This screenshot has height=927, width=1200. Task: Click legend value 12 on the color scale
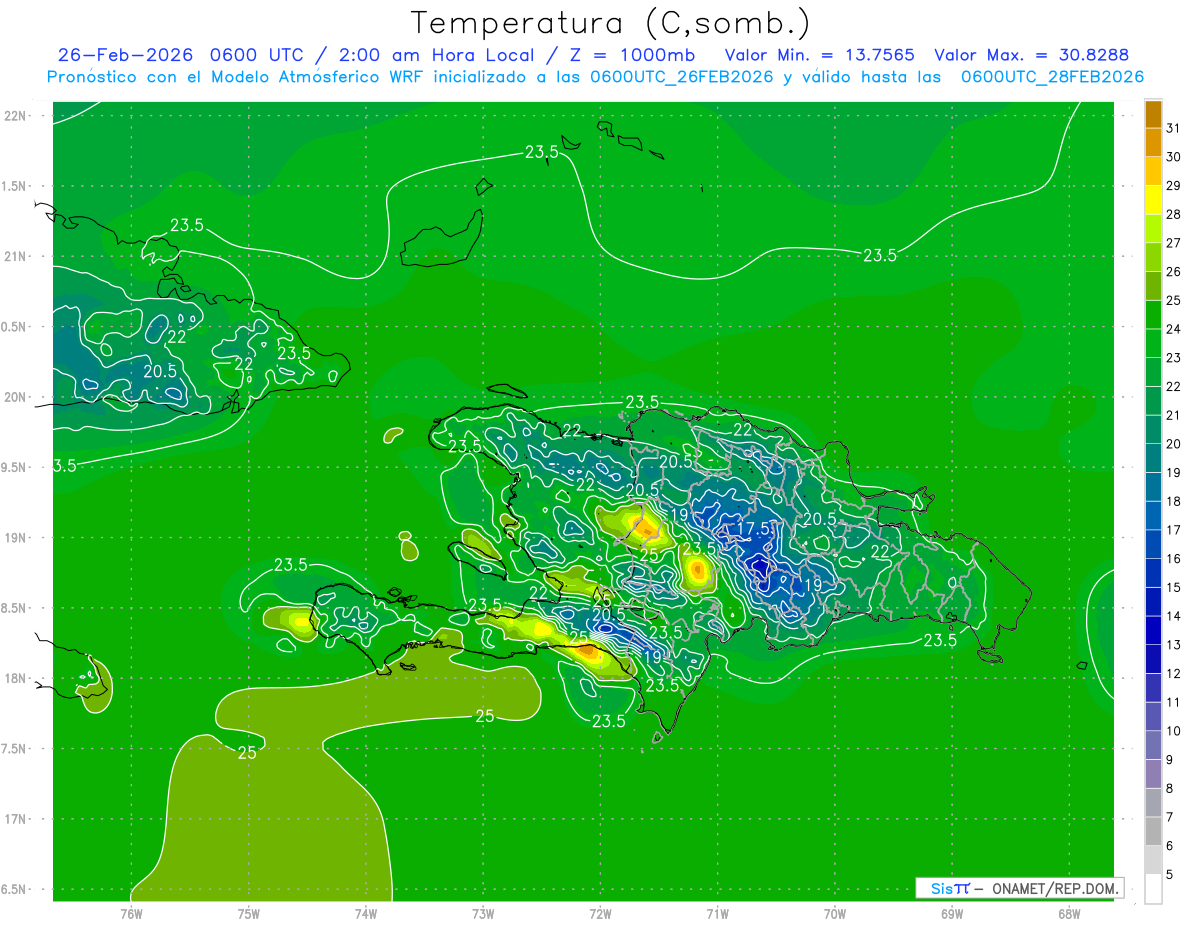pos(1174,674)
